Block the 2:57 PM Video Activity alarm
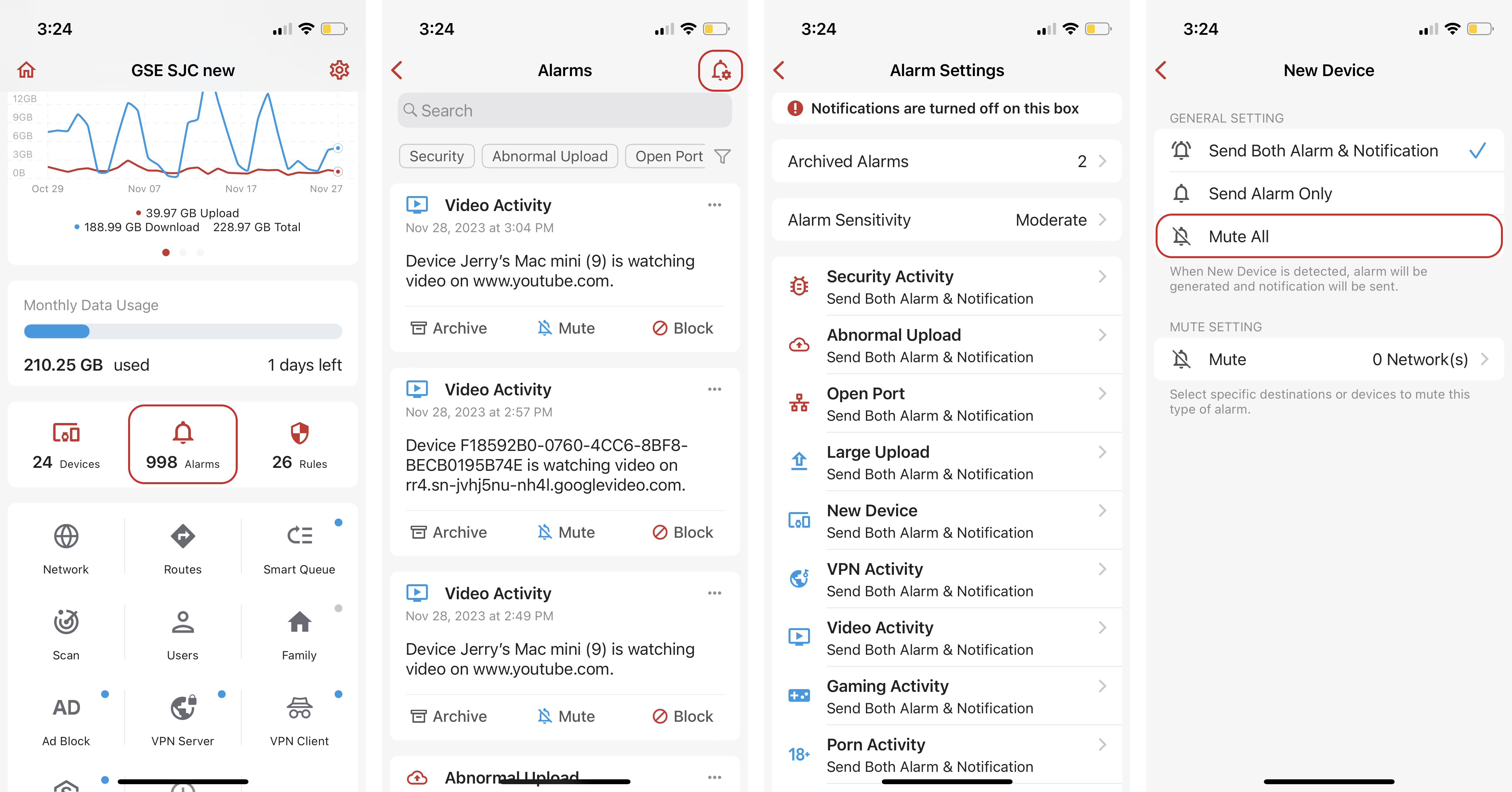This screenshot has height=792, width=1512. point(683,533)
